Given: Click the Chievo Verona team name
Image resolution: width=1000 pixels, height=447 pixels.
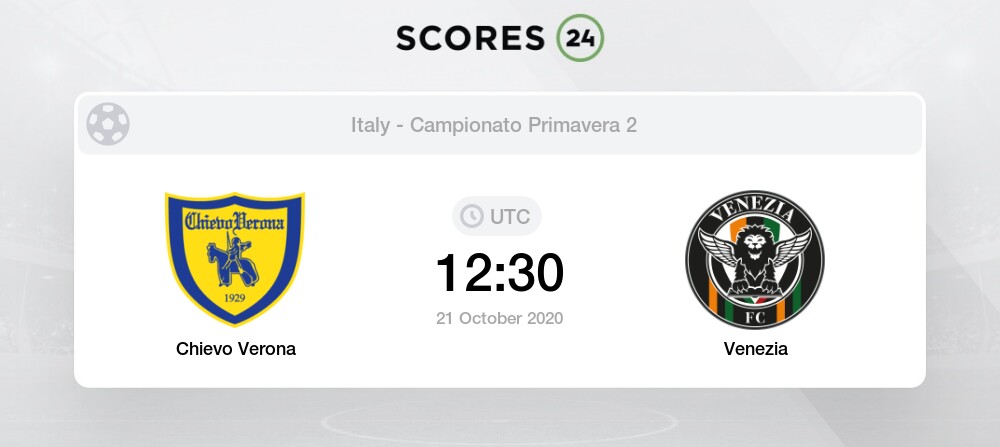Looking at the screenshot, I should click(x=236, y=349).
